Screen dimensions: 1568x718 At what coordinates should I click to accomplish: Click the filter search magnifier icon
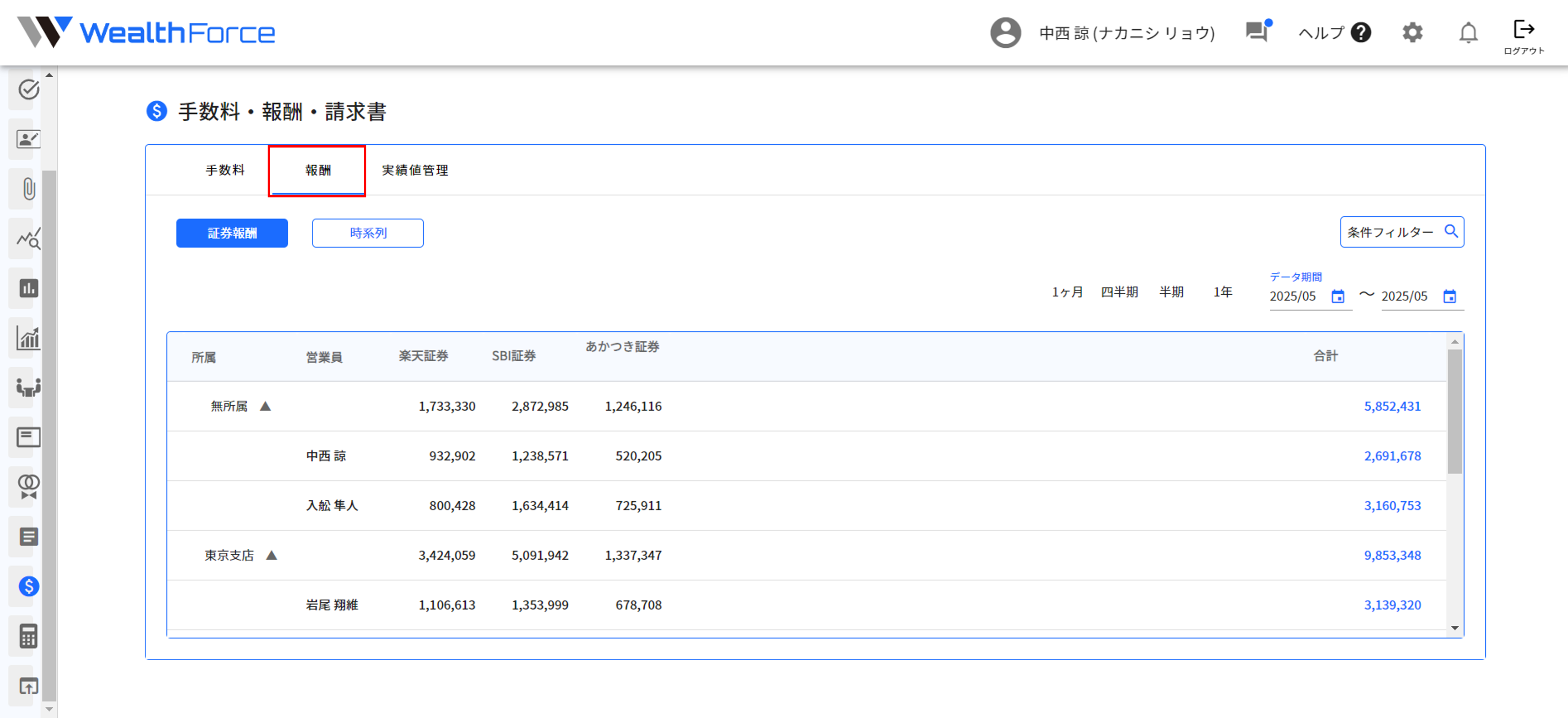[1451, 232]
